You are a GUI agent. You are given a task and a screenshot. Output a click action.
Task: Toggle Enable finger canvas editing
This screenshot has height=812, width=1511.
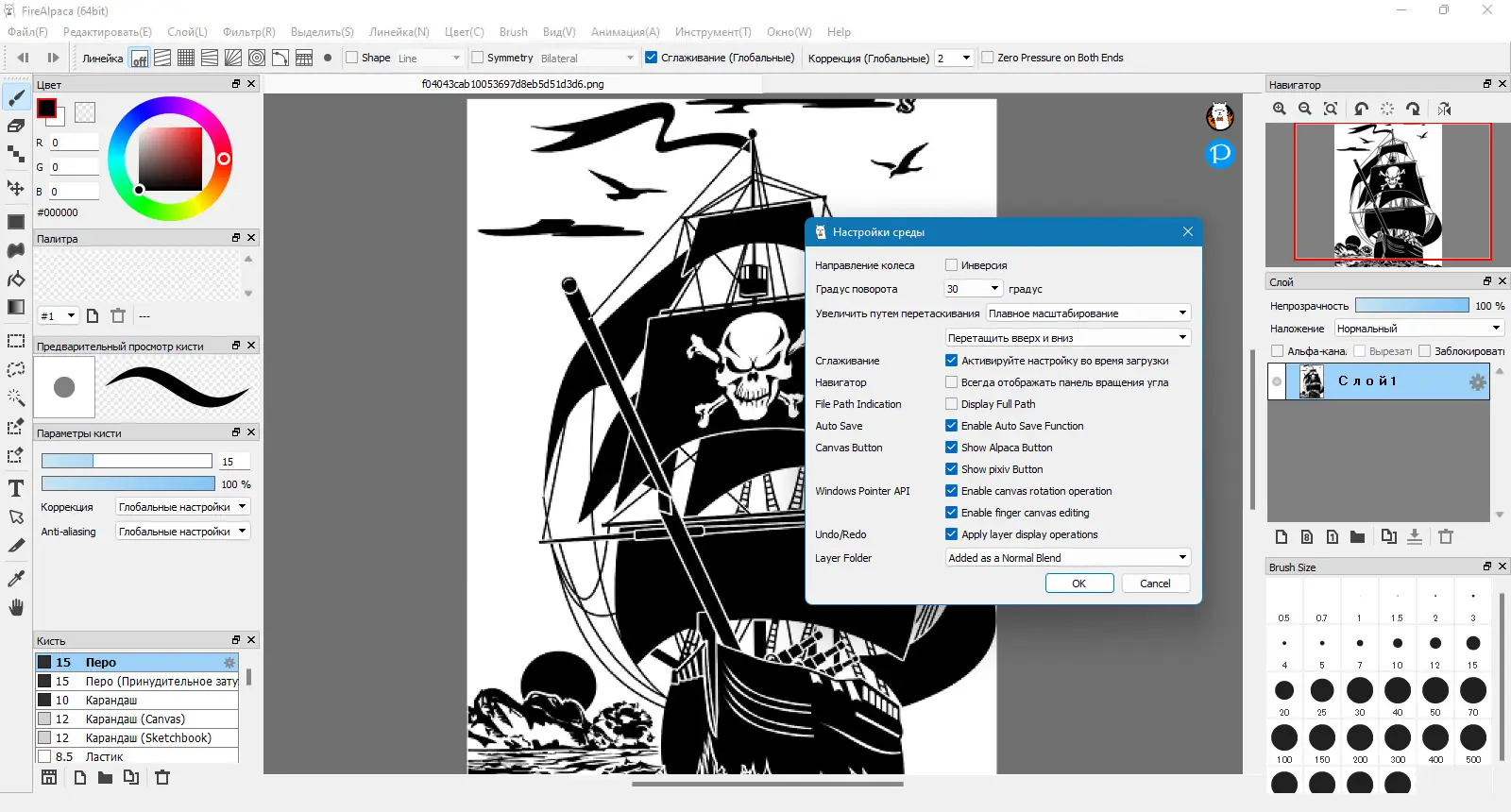click(951, 513)
